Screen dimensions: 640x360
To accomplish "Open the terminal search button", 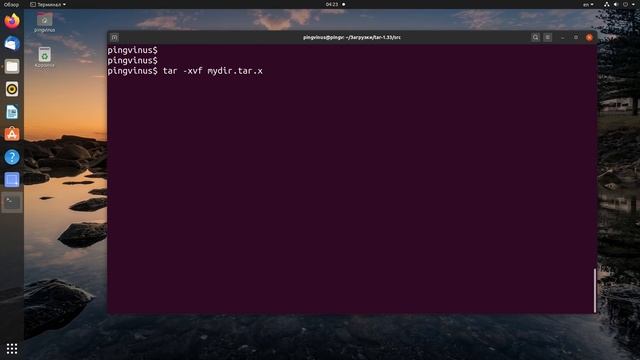I will pyautogui.click(x=536, y=38).
